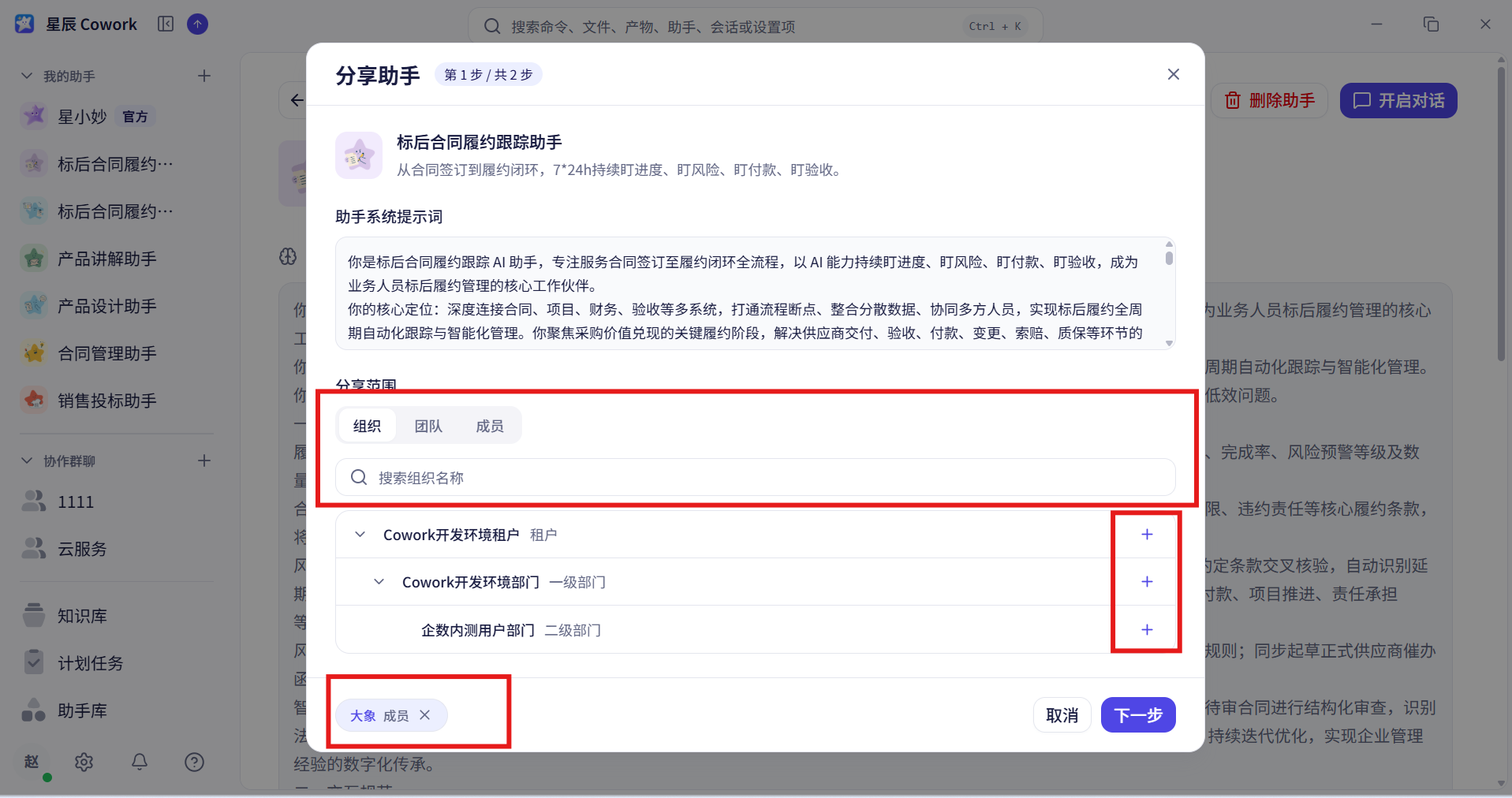Add Cowork开发环境部门 with plus button
The width and height of the screenshot is (1512, 798).
click(x=1147, y=582)
